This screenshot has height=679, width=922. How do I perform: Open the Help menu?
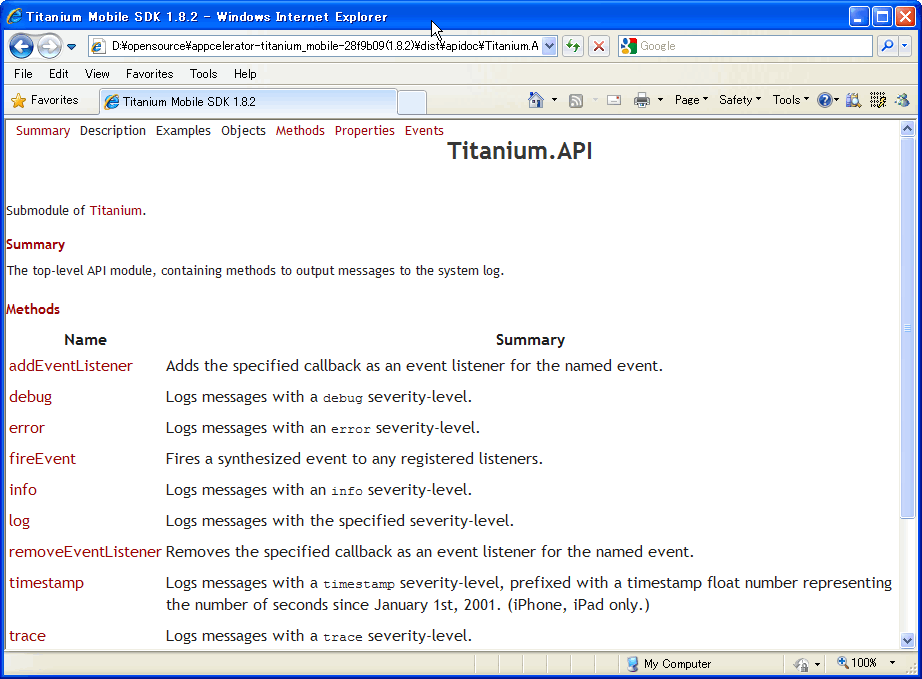(245, 73)
